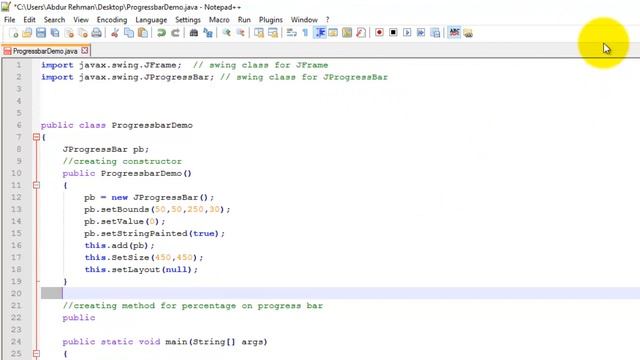Viewport: 640px width, 360px height.
Task: Open the Encoding menu
Action: [x=112, y=20]
